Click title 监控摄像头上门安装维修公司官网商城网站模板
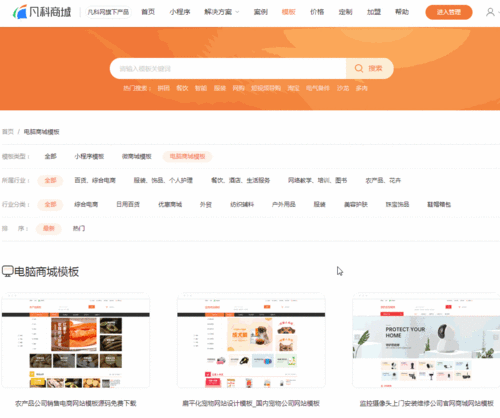This screenshot has height=418, width=500. (426, 403)
